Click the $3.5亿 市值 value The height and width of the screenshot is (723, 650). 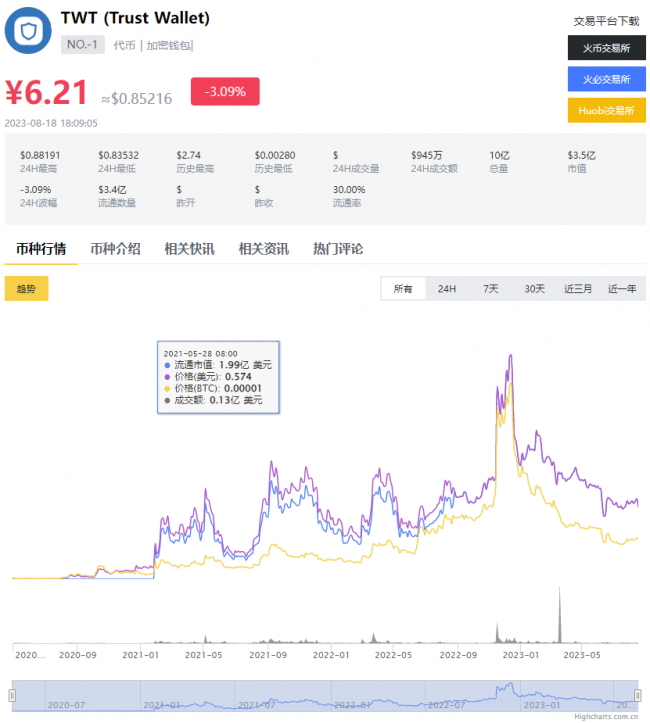(x=581, y=155)
